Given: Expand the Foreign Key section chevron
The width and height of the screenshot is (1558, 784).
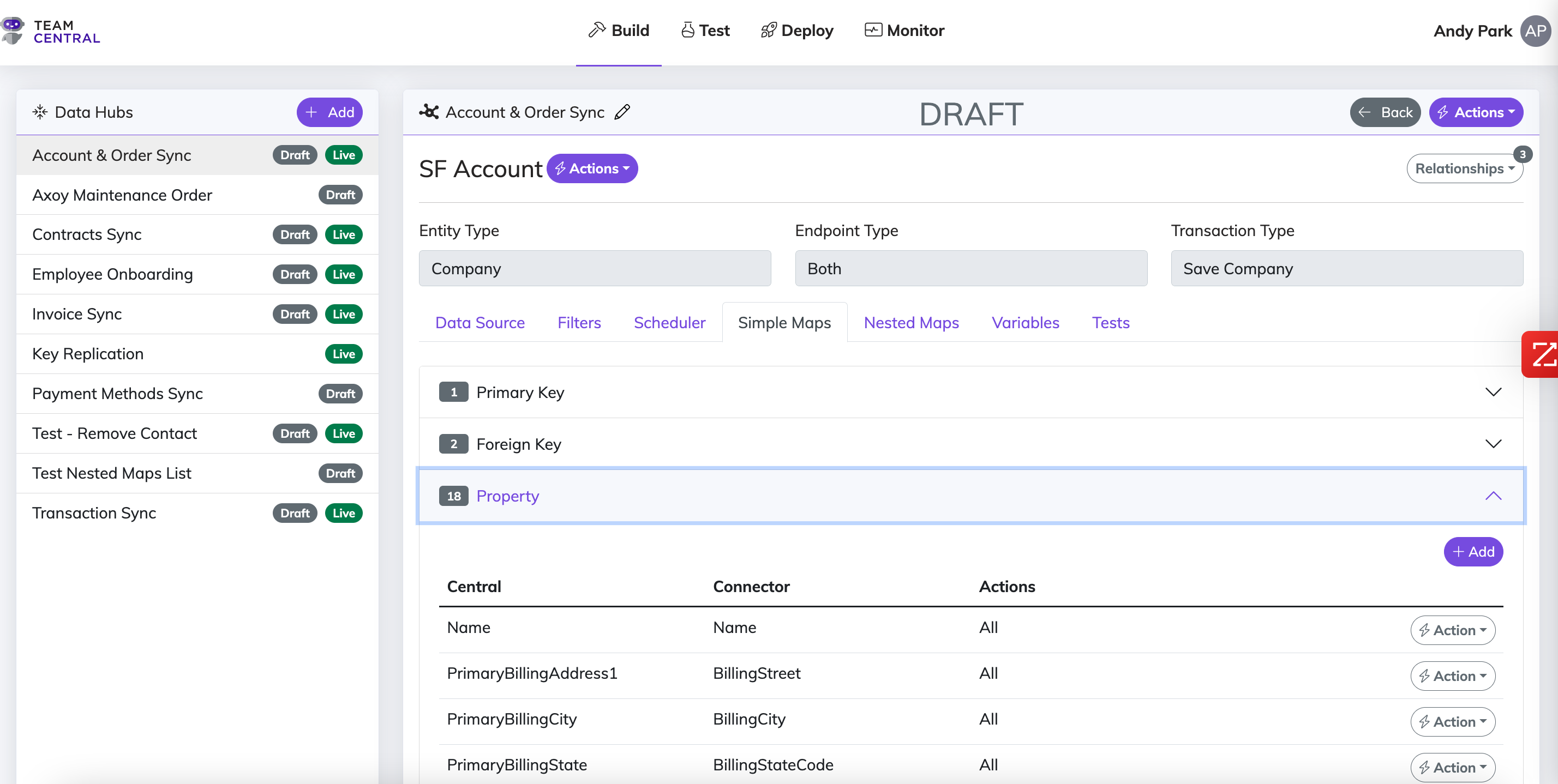Looking at the screenshot, I should pos(1493,444).
